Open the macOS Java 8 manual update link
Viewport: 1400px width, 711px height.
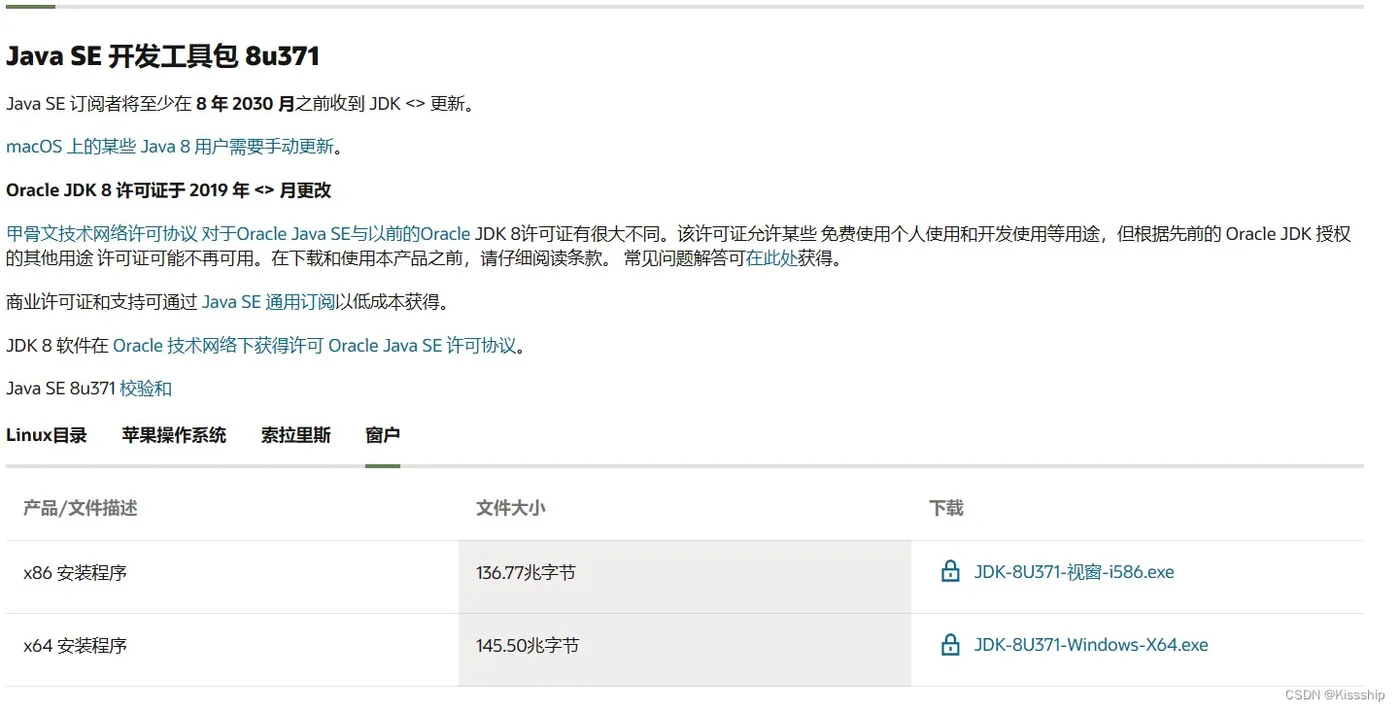tap(170, 147)
